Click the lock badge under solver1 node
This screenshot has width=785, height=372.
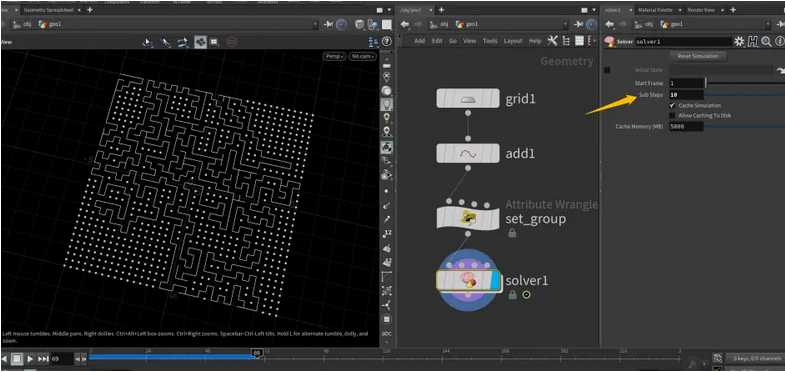pos(512,295)
